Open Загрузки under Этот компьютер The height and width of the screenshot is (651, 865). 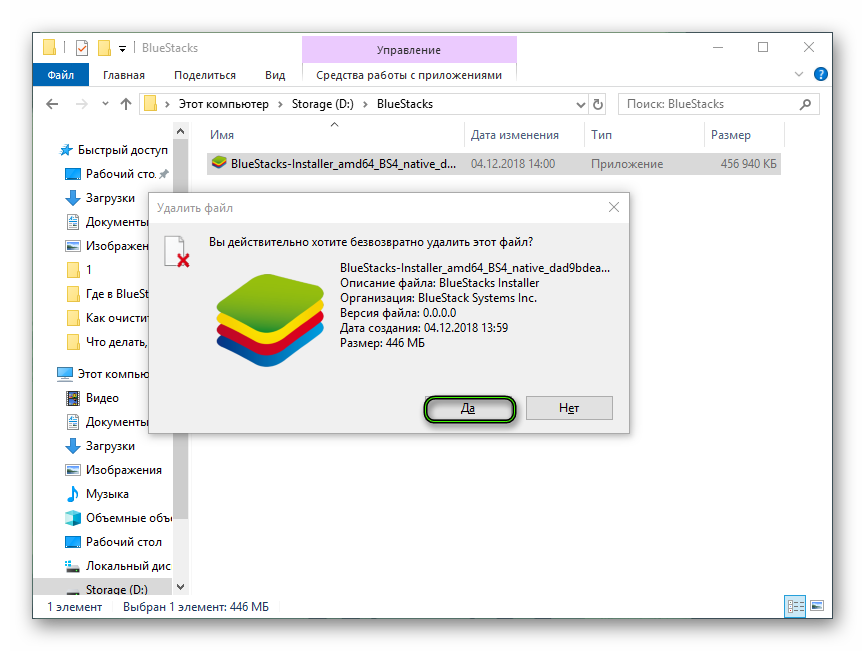pos(110,446)
